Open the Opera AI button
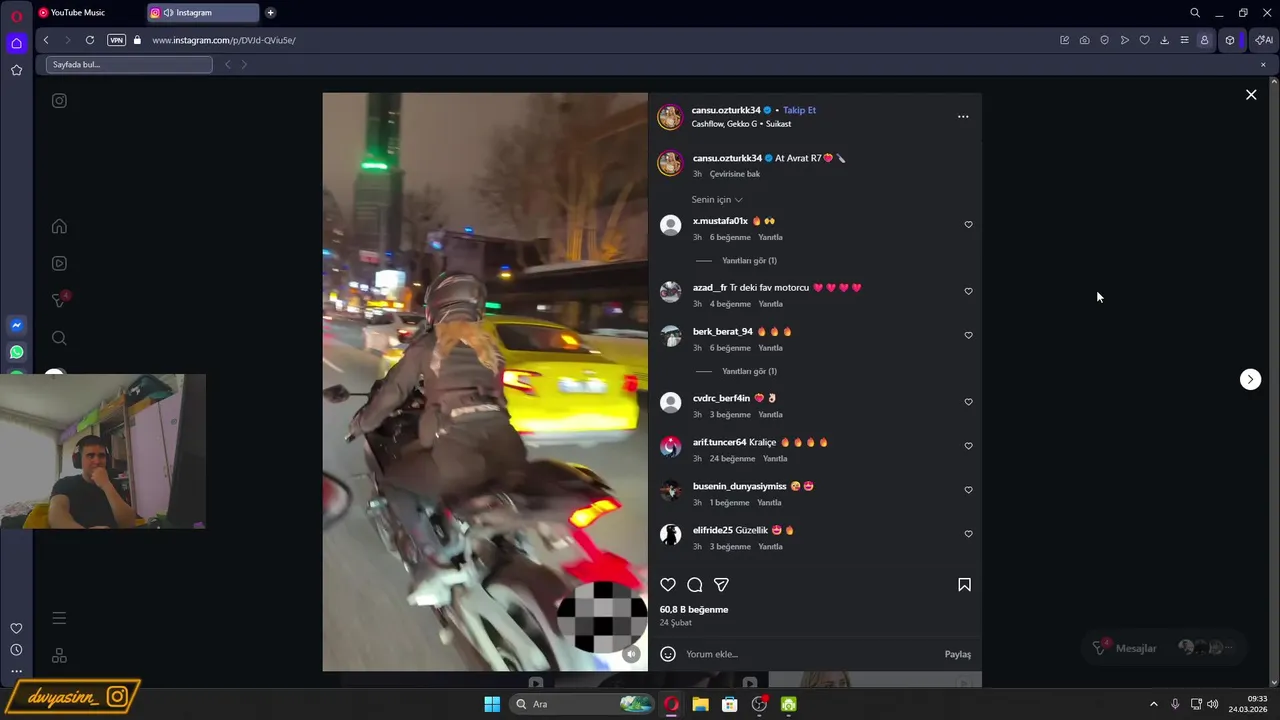The width and height of the screenshot is (1280, 720). 1264,40
